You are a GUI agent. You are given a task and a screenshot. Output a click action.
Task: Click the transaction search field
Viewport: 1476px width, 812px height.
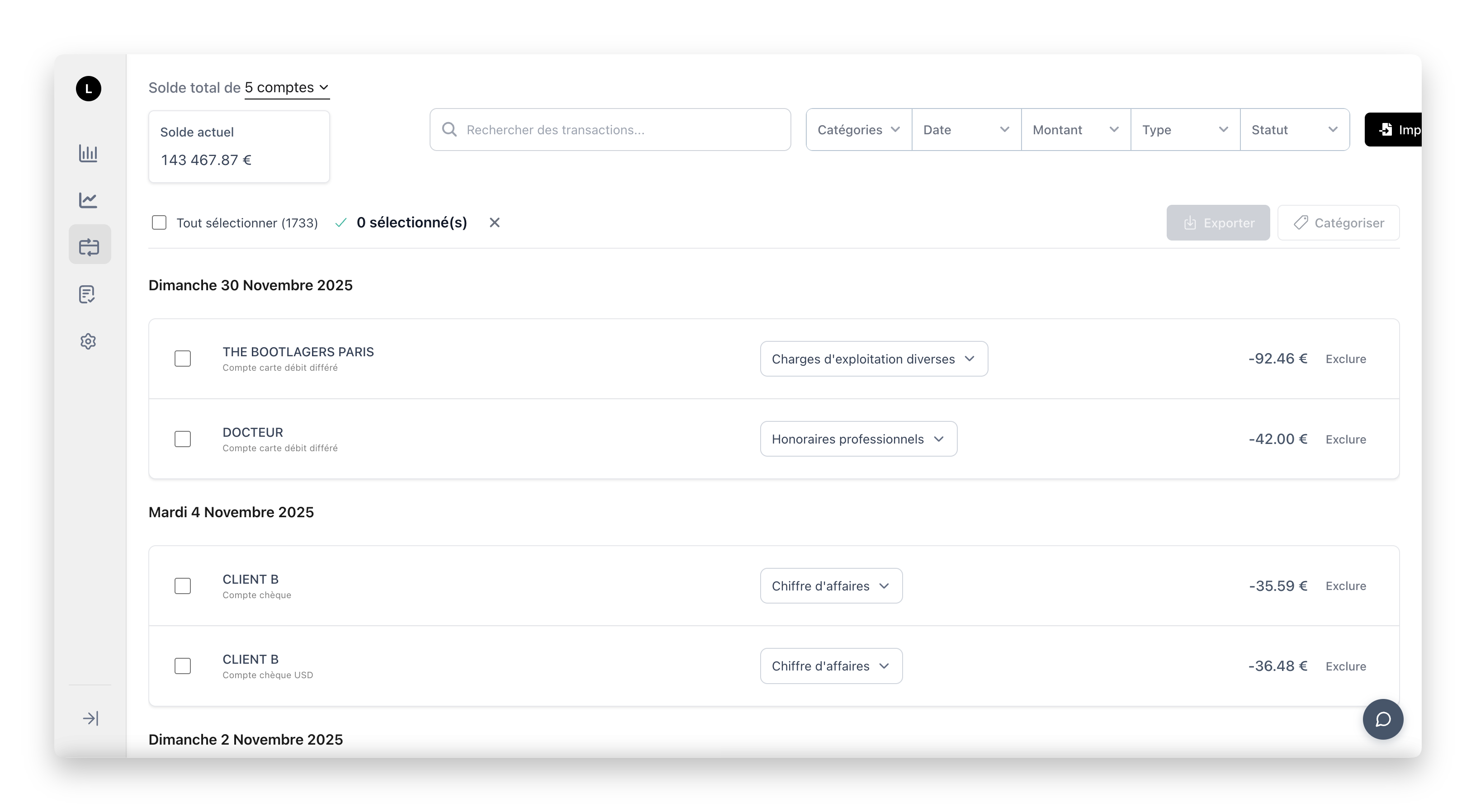pyautogui.click(x=609, y=129)
